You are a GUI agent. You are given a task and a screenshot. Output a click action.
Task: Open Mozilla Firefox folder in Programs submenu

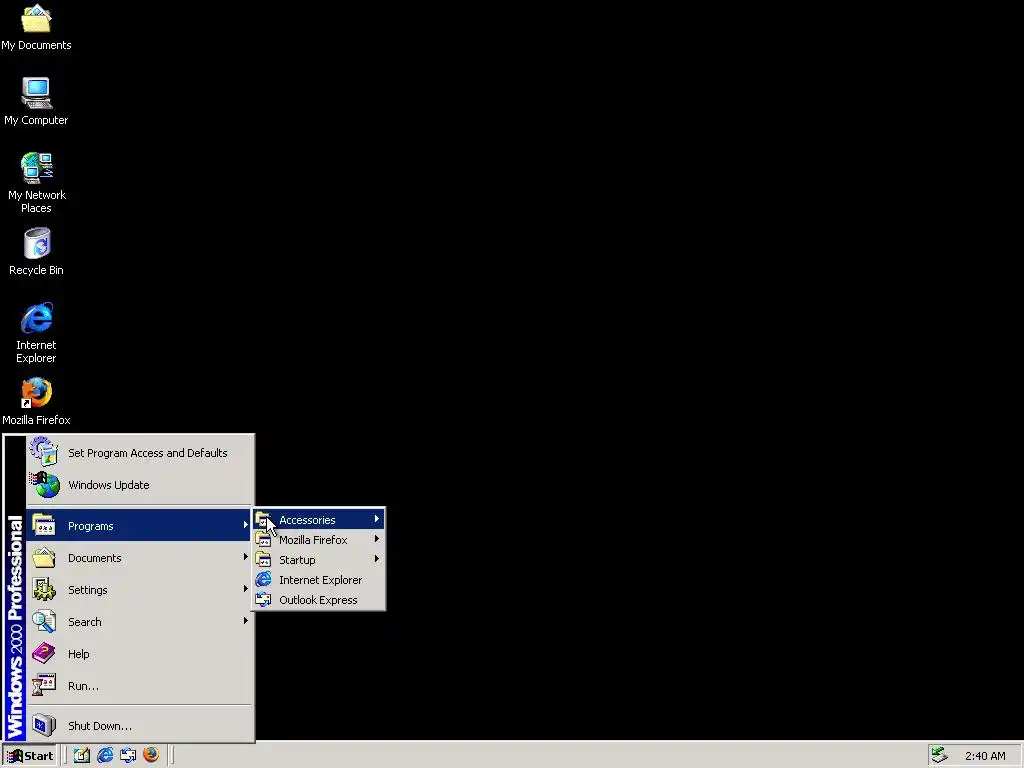coord(319,540)
